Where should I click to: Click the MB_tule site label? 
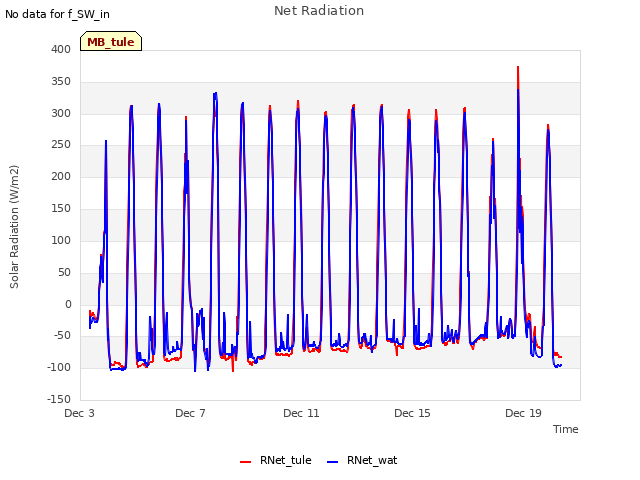[x=111, y=41]
